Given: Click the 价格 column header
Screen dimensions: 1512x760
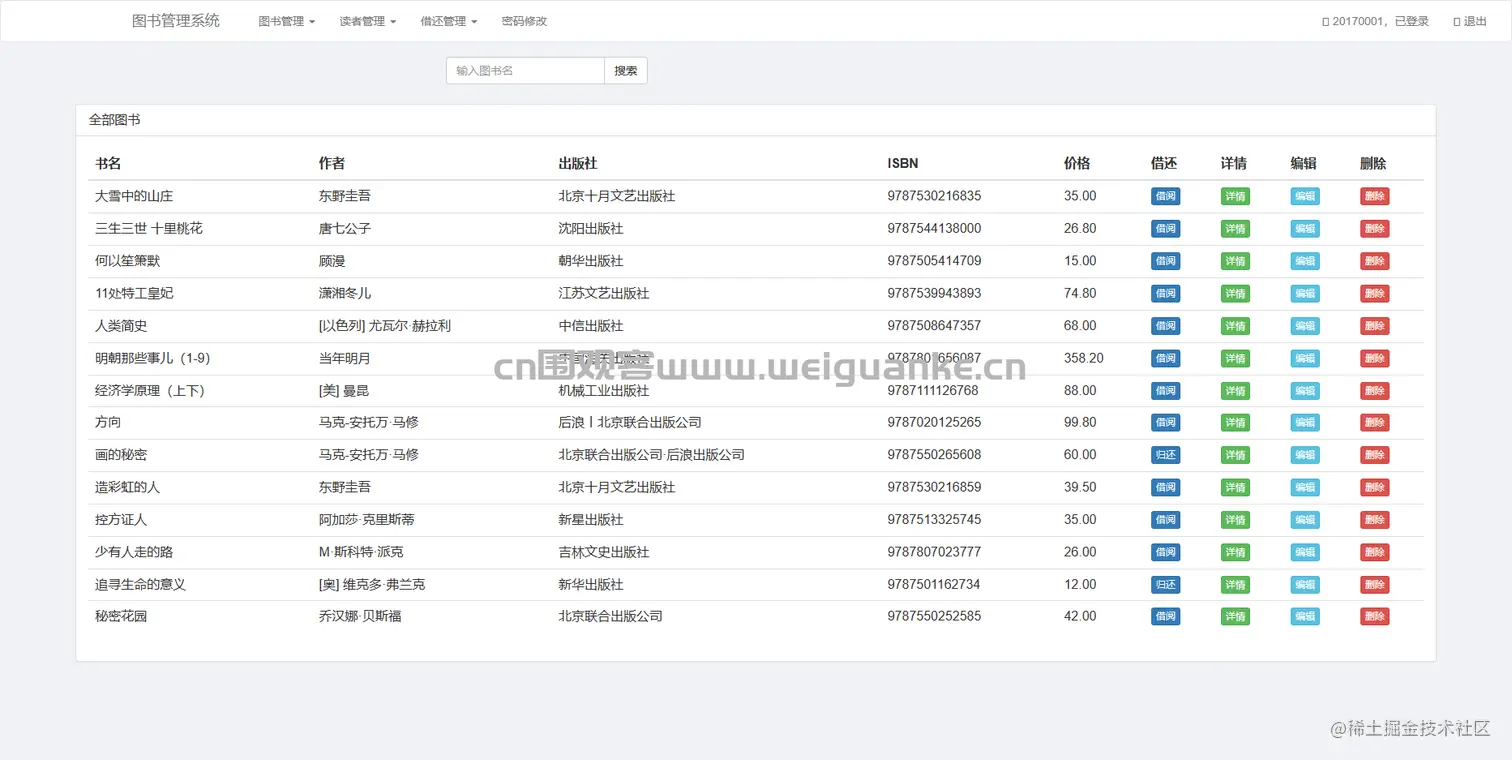Looking at the screenshot, I should 1077,163.
